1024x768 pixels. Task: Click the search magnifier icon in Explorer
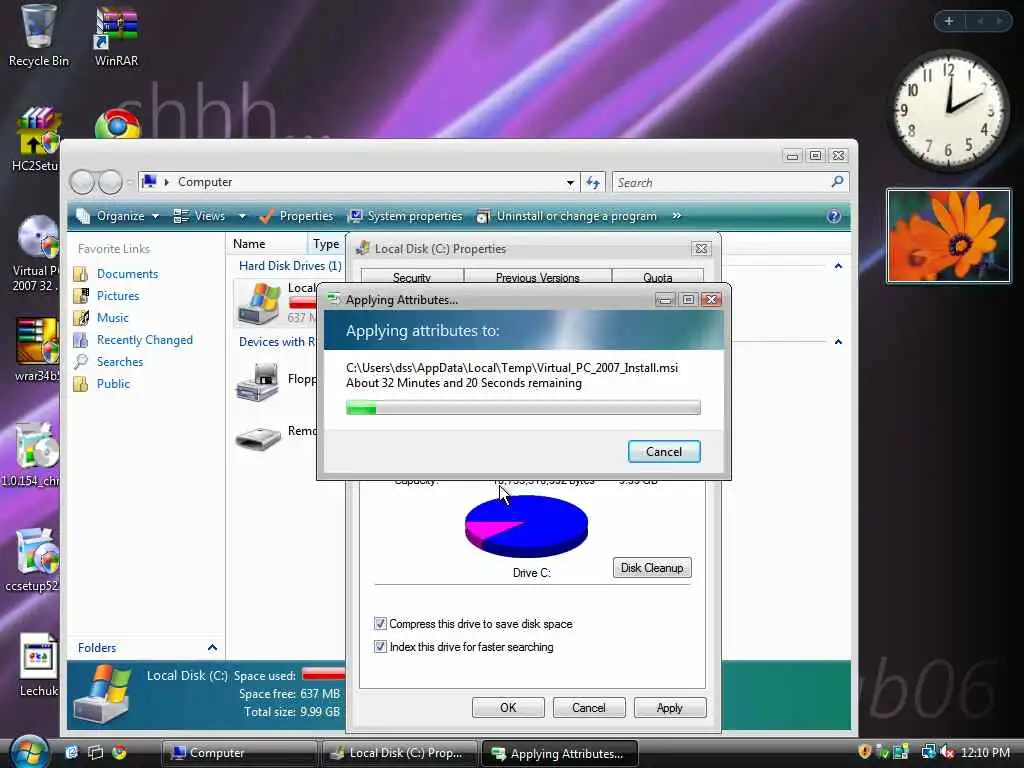837,182
